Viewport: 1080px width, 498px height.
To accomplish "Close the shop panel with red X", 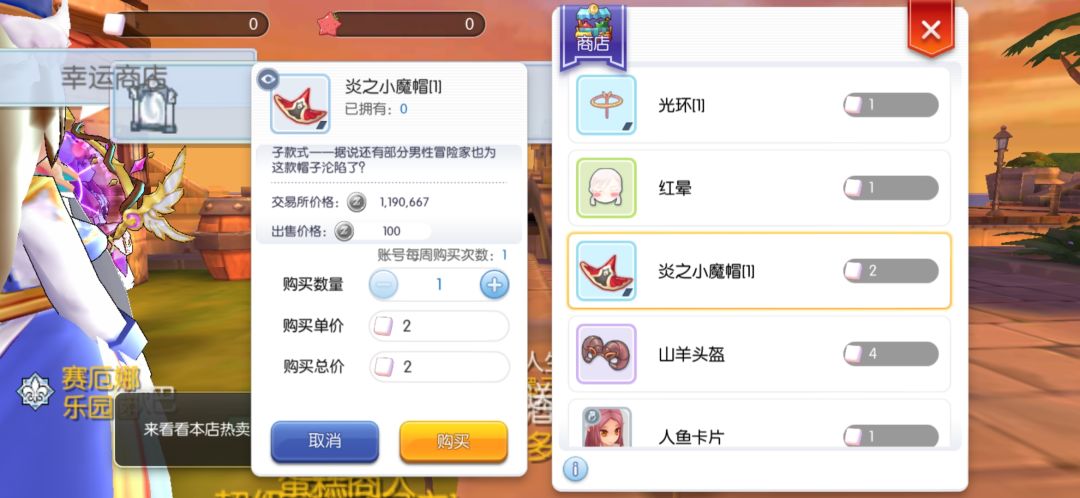I will tap(931, 30).
